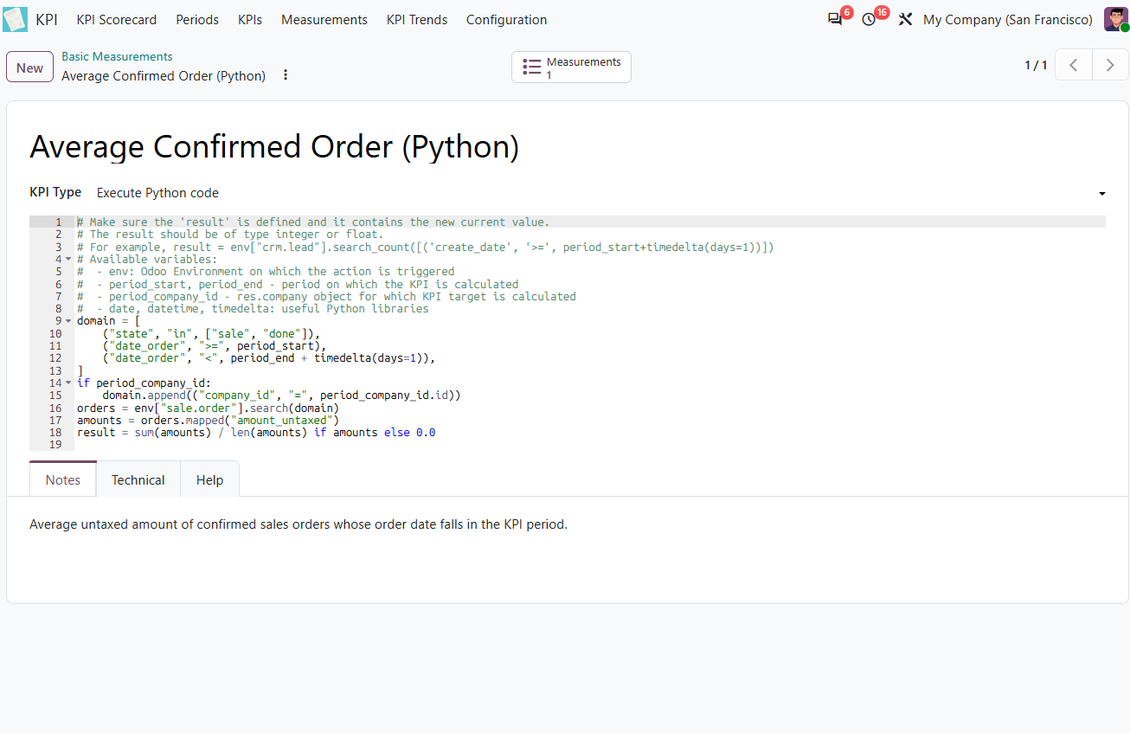
Task: Open the KPI Scorecard menu
Action: coord(117,19)
